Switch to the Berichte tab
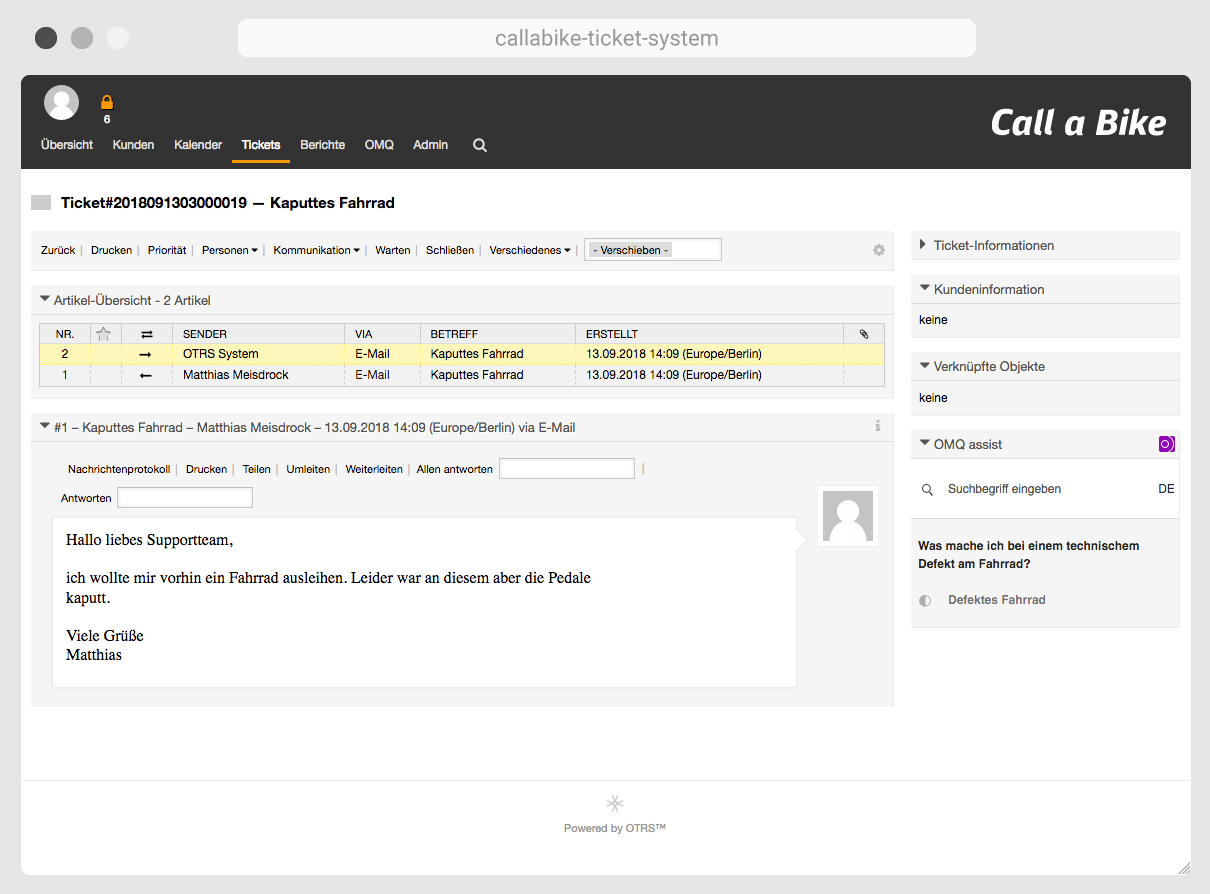The height and width of the screenshot is (894, 1210). 322,145
